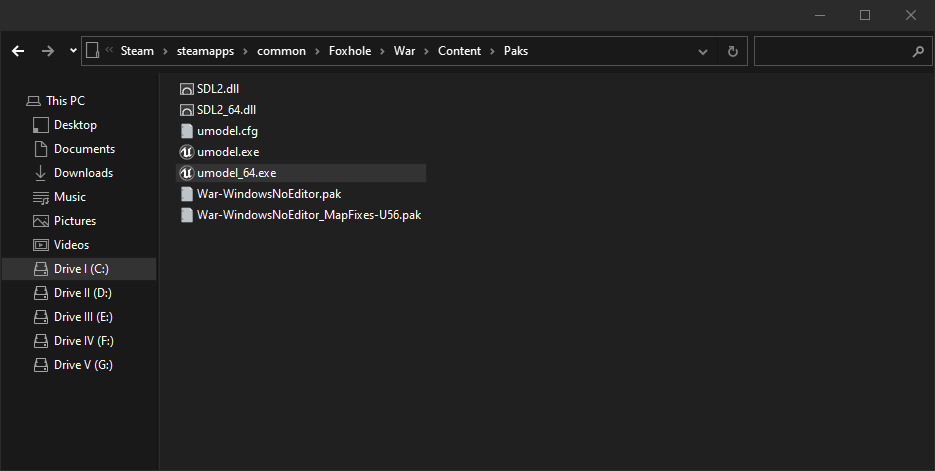Select This PC in navigation pane
This screenshot has width=935, height=471.
[65, 101]
